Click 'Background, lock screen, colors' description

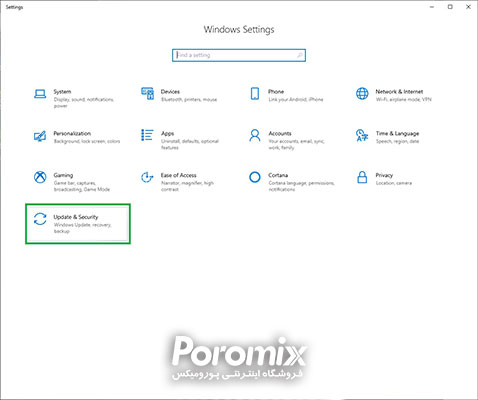[87, 141]
